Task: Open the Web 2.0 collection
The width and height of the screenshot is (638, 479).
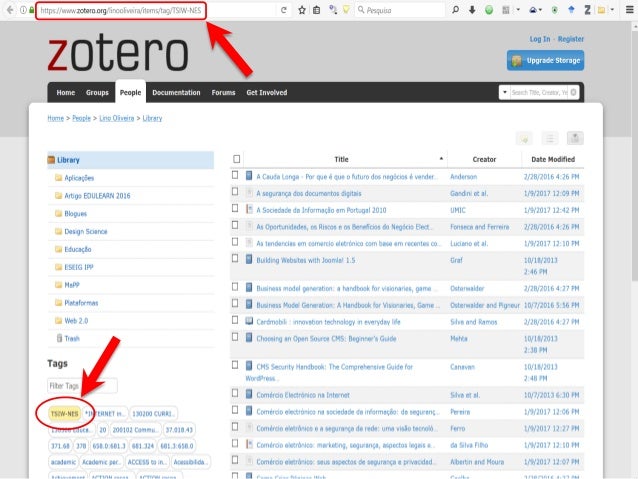Action: [76, 321]
